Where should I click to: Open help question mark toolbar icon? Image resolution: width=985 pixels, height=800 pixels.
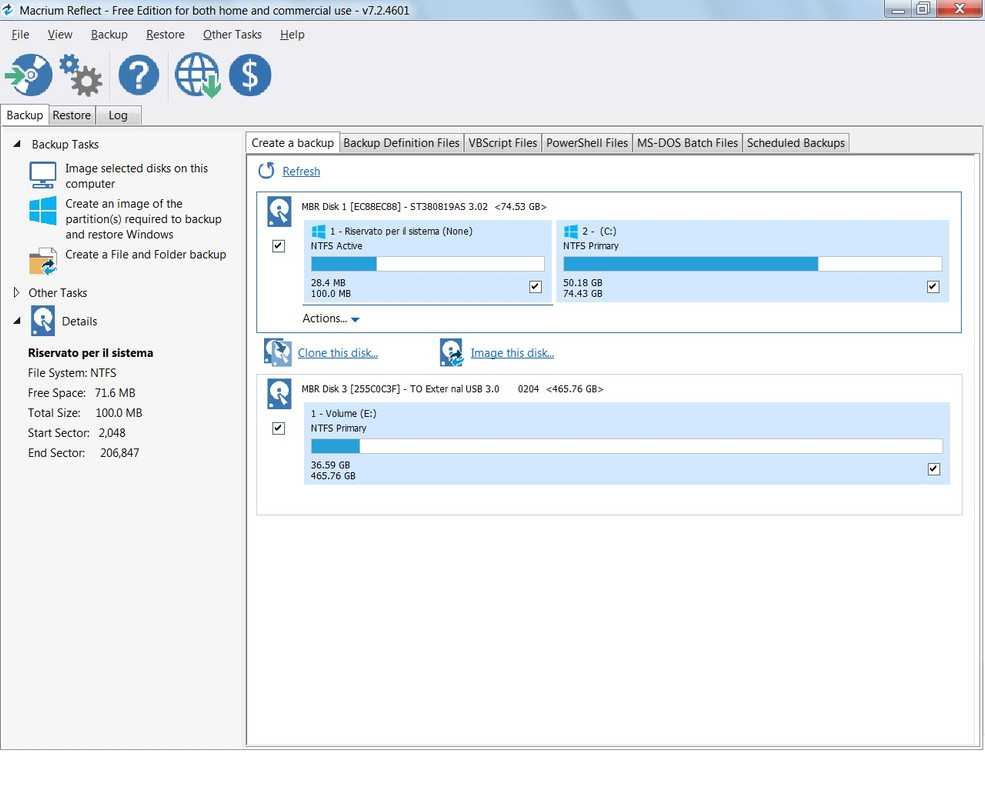point(138,75)
